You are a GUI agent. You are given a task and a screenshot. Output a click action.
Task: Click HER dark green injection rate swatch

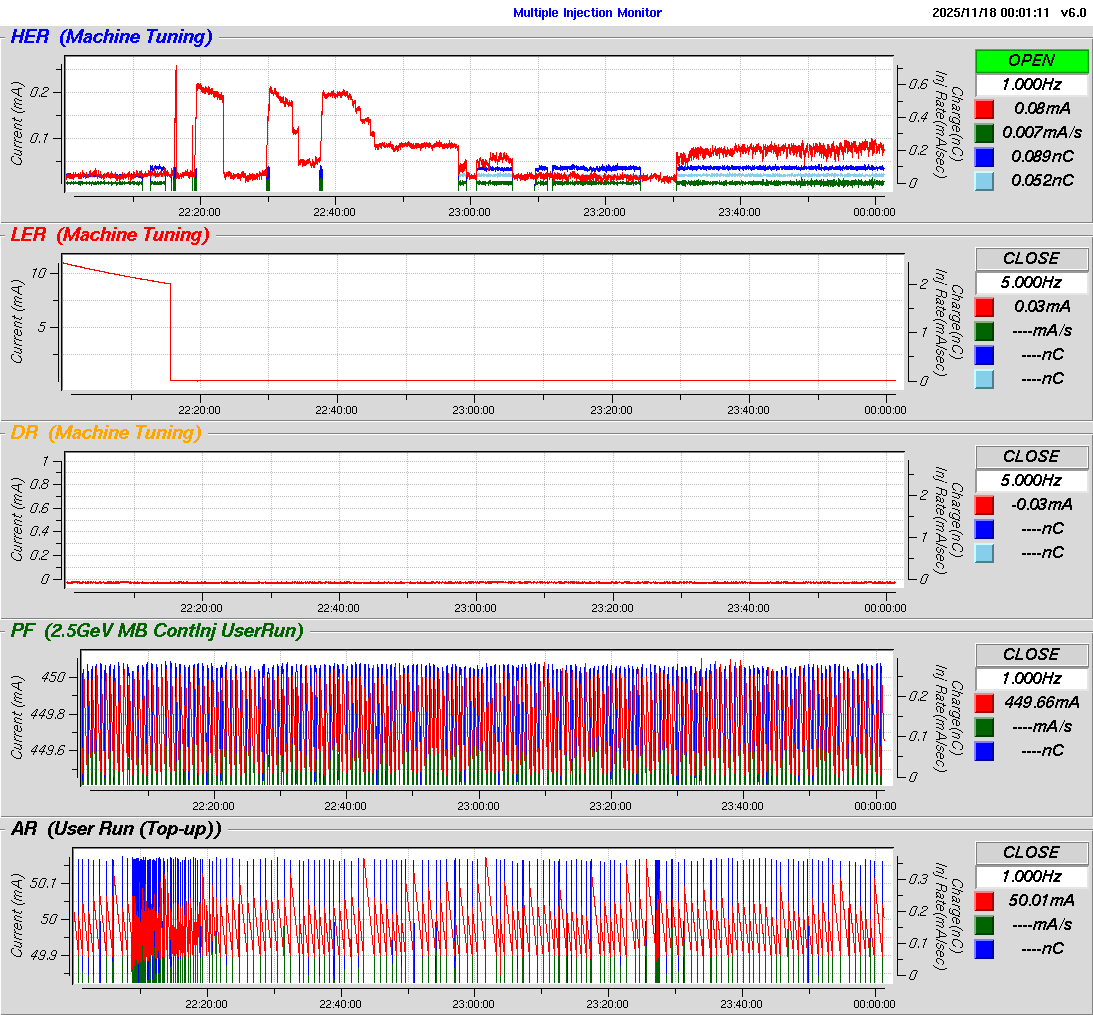985,132
